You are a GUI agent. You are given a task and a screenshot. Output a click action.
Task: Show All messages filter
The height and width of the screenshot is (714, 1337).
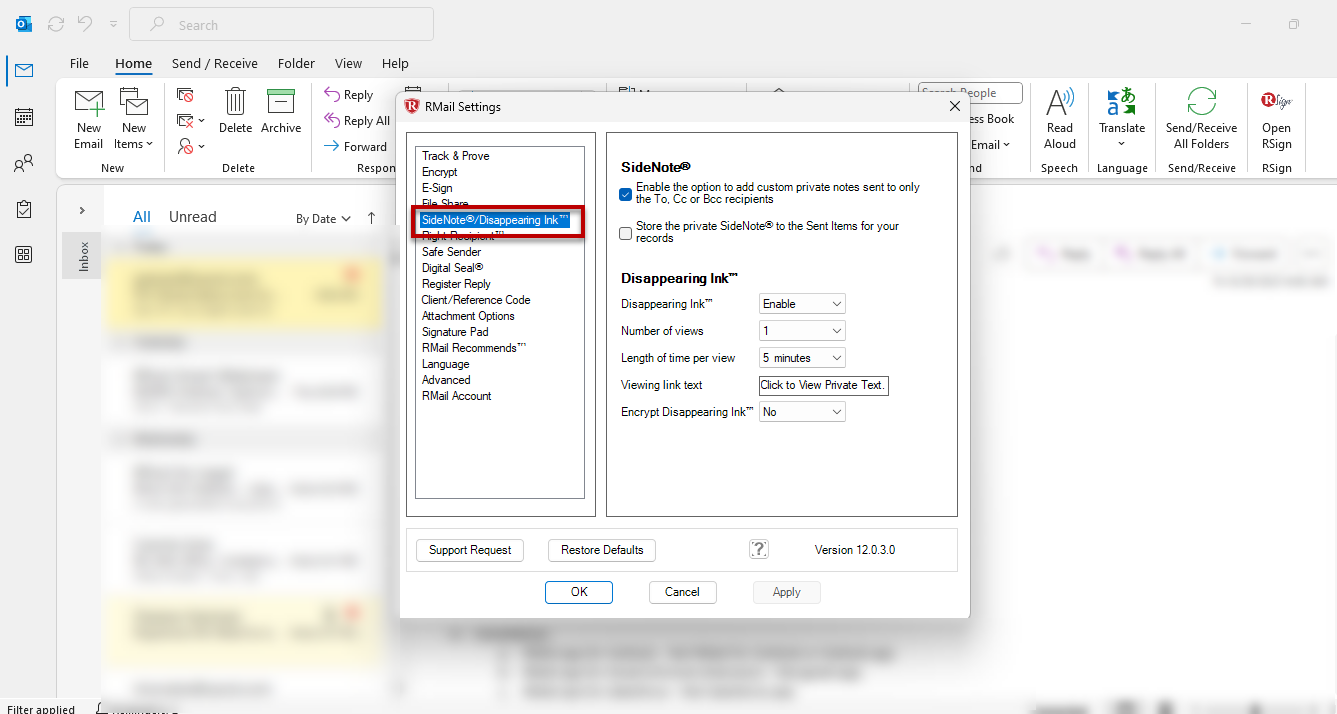pyautogui.click(x=142, y=217)
